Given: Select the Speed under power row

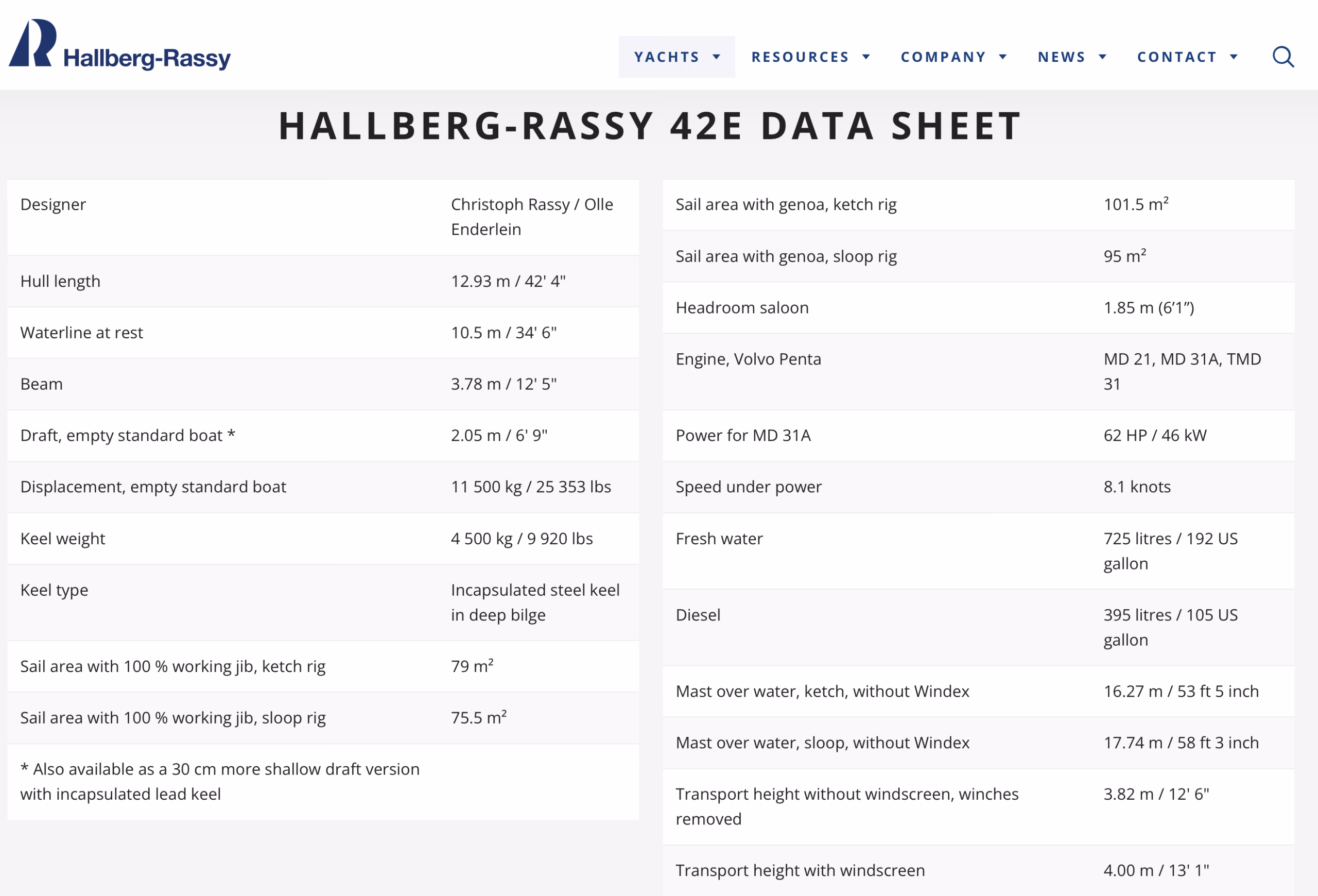Looking at the screenshot, I should (978, 487).
